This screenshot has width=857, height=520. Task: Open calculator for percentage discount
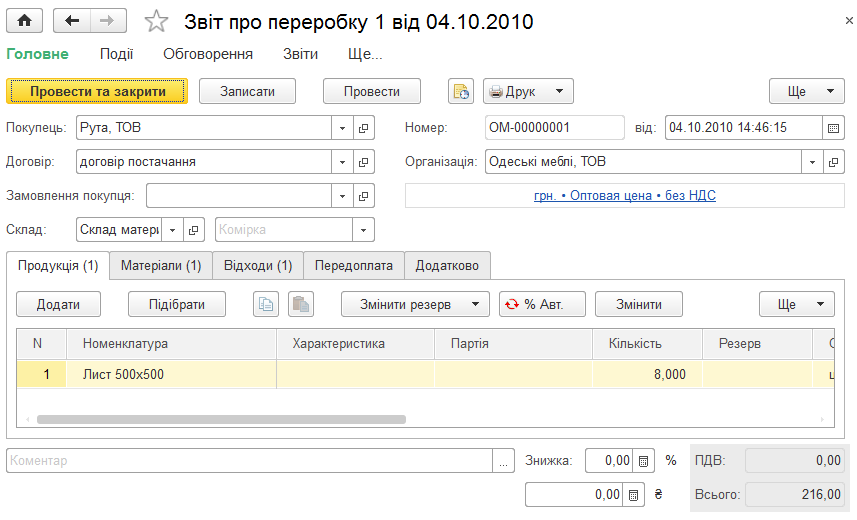click(x=643, y=461)
